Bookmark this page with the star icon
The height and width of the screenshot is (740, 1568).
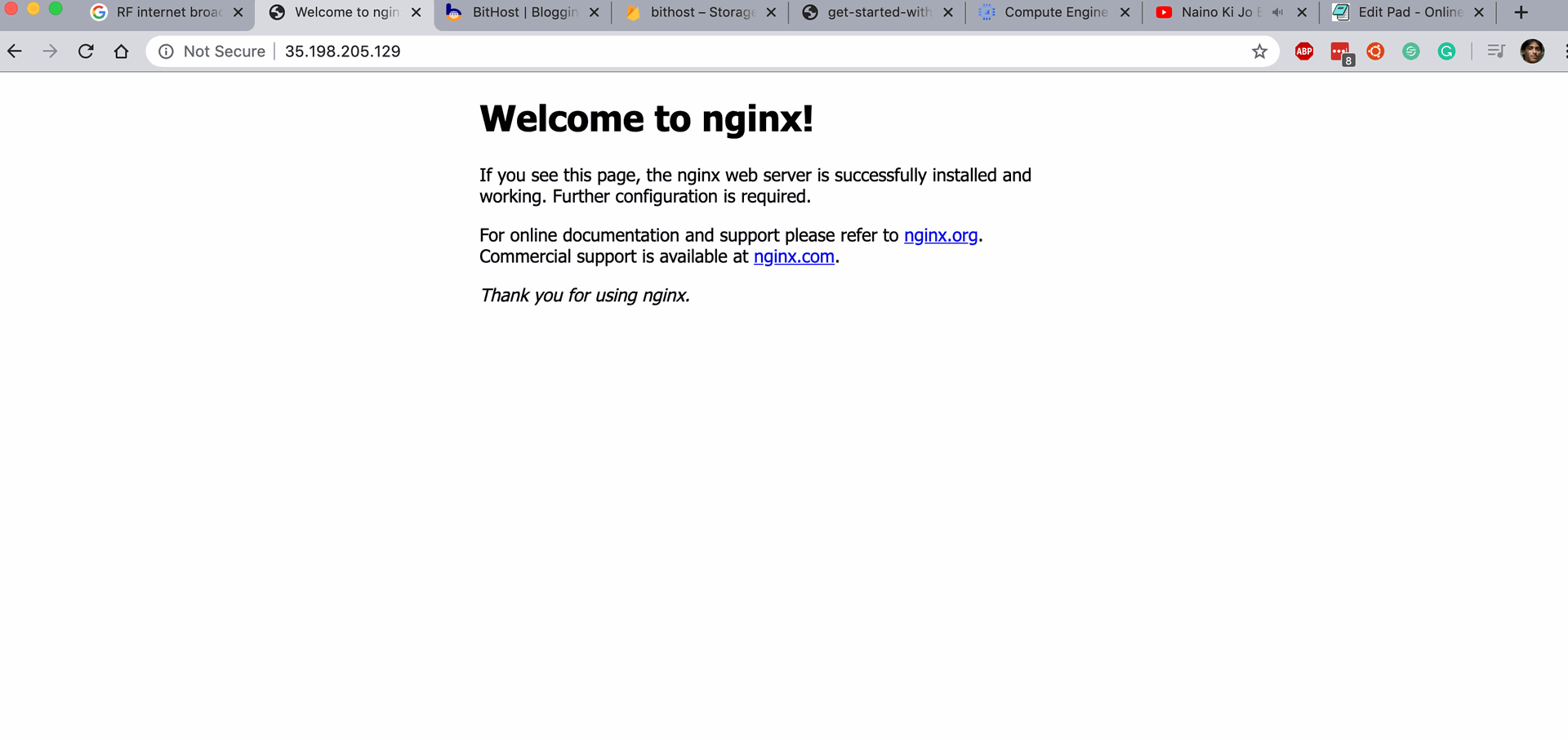click(1259, 51)
